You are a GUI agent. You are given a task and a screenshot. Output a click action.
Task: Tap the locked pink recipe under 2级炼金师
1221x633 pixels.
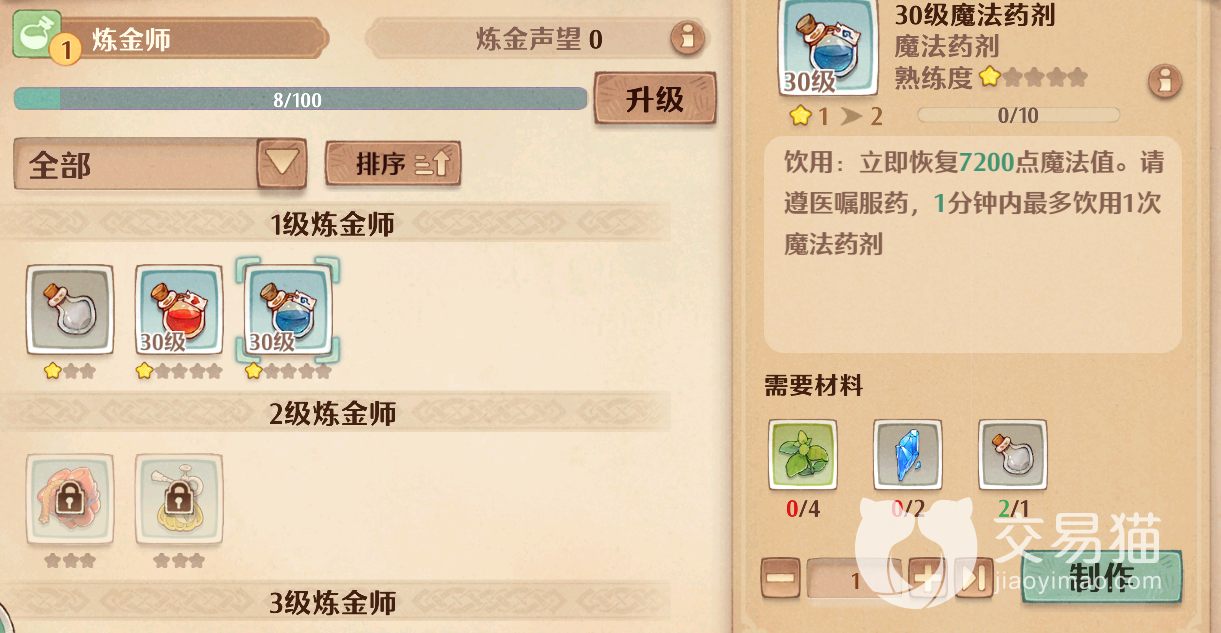(70, 498)
